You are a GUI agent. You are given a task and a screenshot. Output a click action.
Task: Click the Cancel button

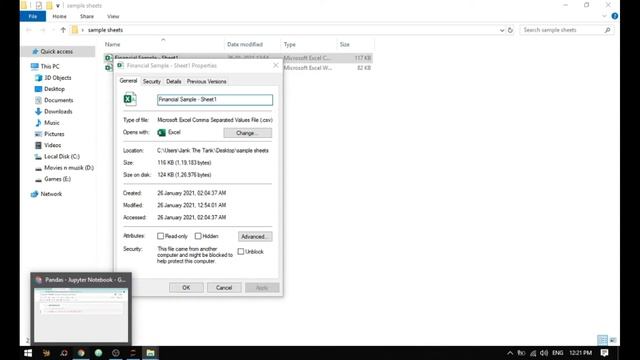click(224, 288)
